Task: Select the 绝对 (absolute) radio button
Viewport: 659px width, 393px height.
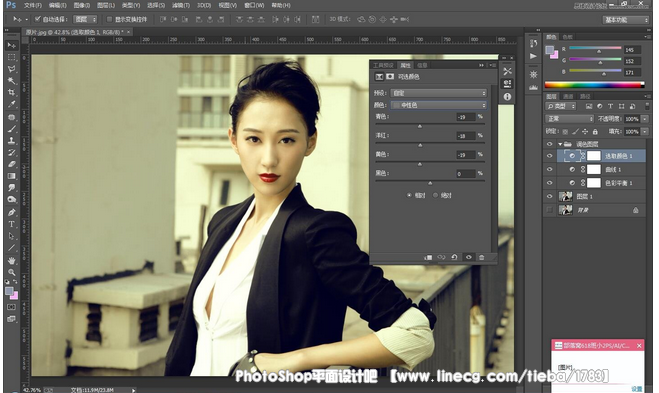Action: coord(435,195)
